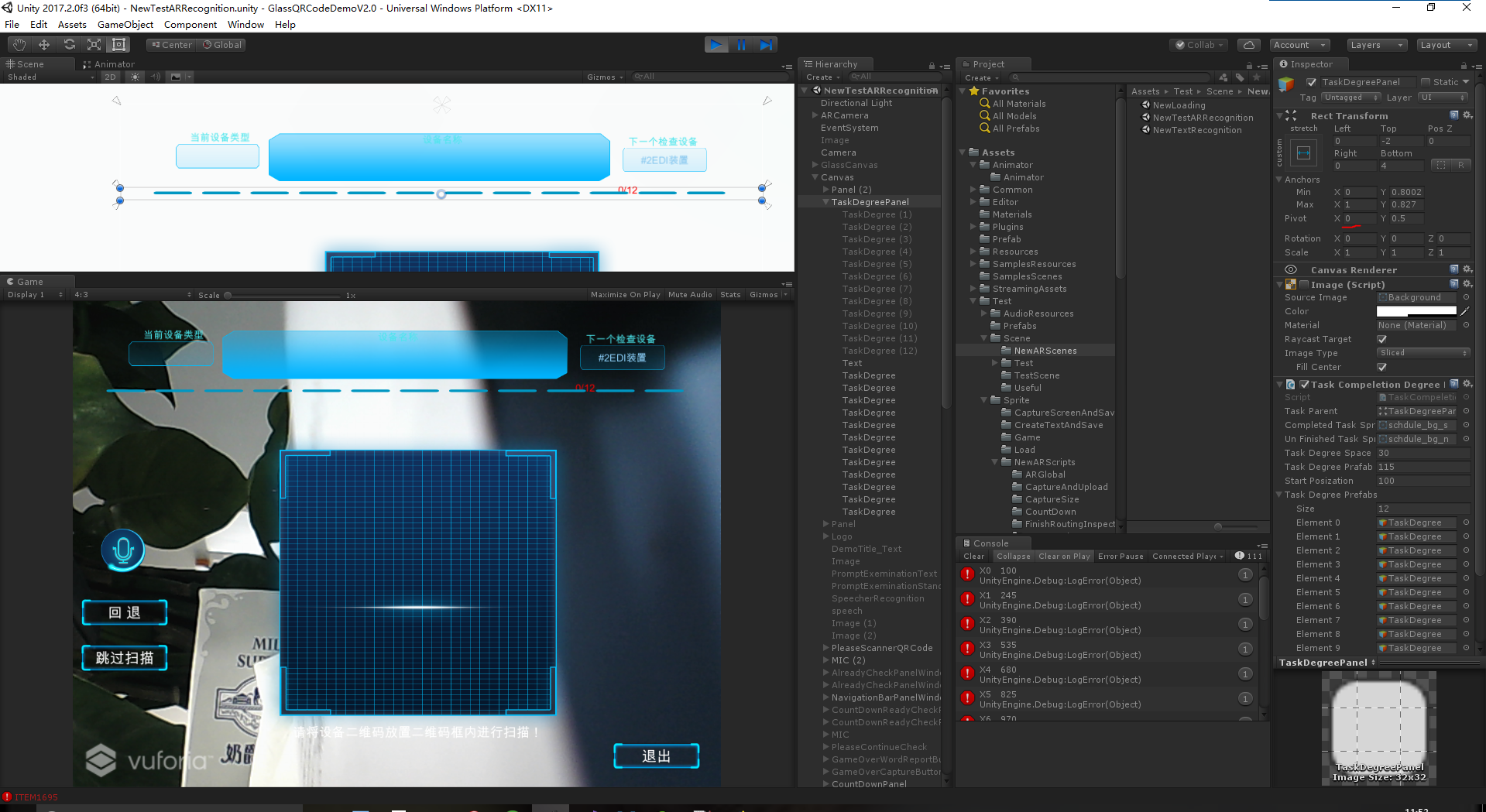The height and width of the screenshot is (812, 1486).
Task: Pause the game with the Pause button
Action: pyautogui.click(x=741, y=45)
